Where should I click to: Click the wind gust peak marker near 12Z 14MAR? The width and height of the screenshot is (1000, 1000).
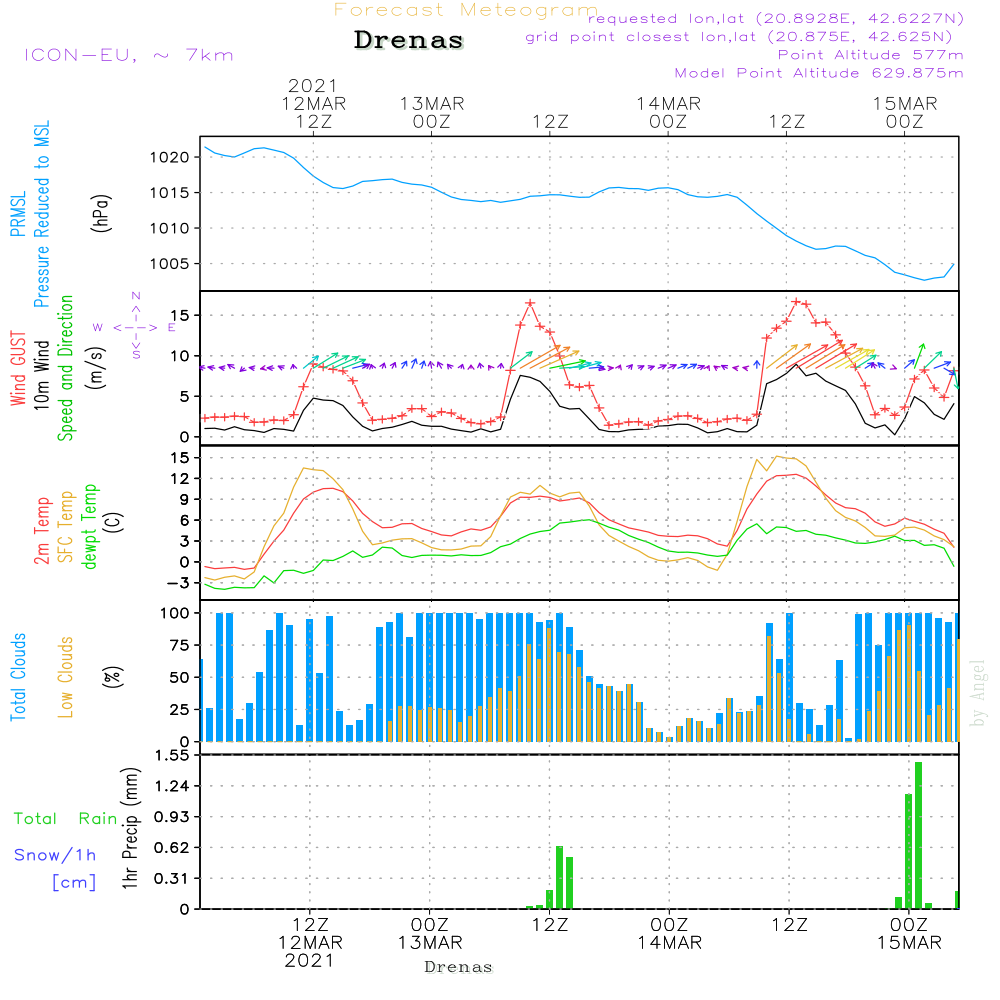tap(796, 302)
